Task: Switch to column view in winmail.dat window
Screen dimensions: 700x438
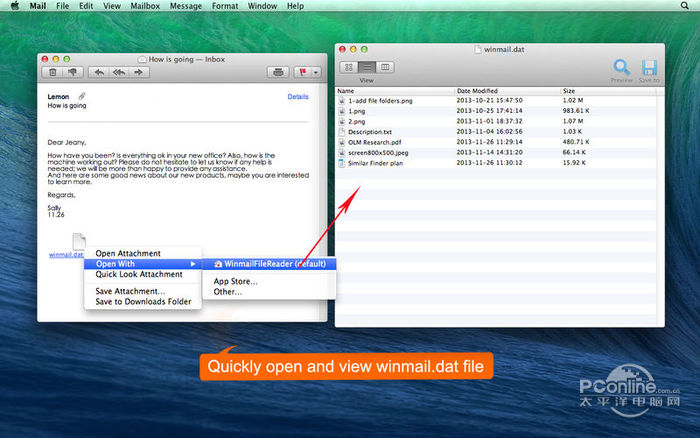Action: 385,67
